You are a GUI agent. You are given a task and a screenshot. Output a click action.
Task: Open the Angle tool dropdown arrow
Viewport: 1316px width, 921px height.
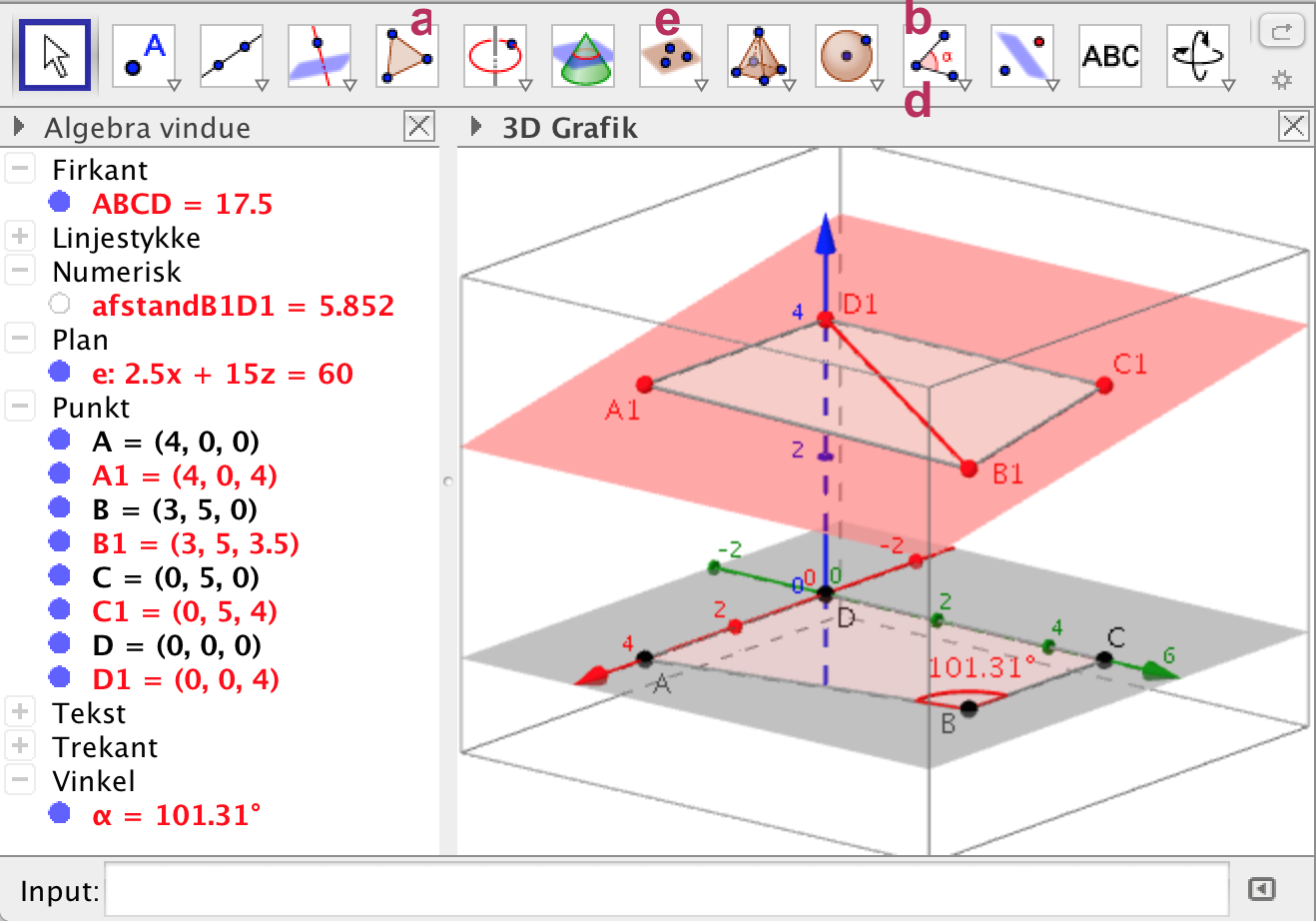[x=965, y=85]
